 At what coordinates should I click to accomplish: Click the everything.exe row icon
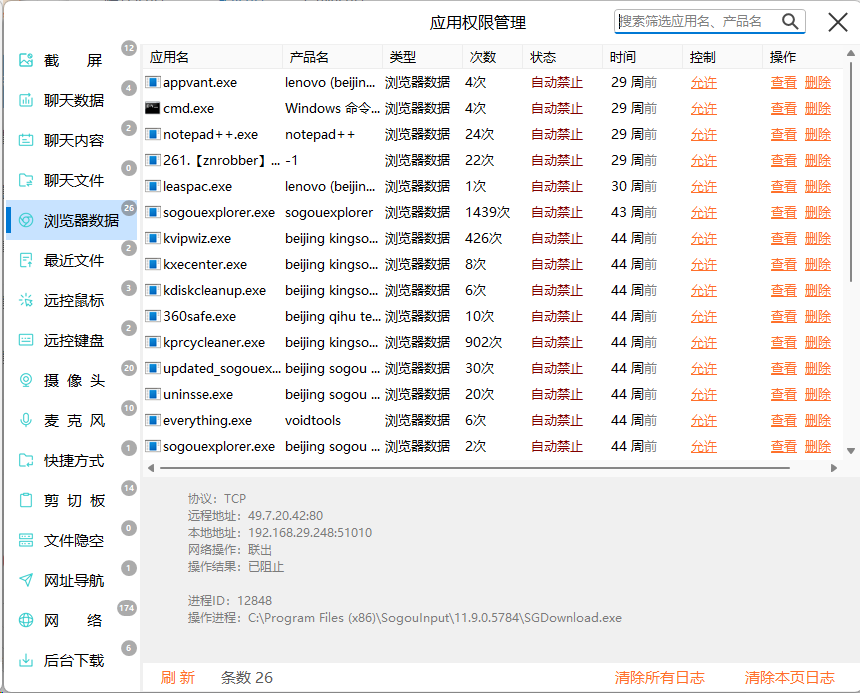pos(152,420)
